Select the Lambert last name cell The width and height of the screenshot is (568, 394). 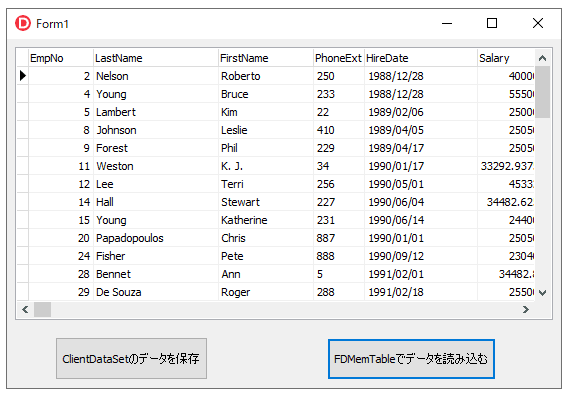tap(156, 112)
